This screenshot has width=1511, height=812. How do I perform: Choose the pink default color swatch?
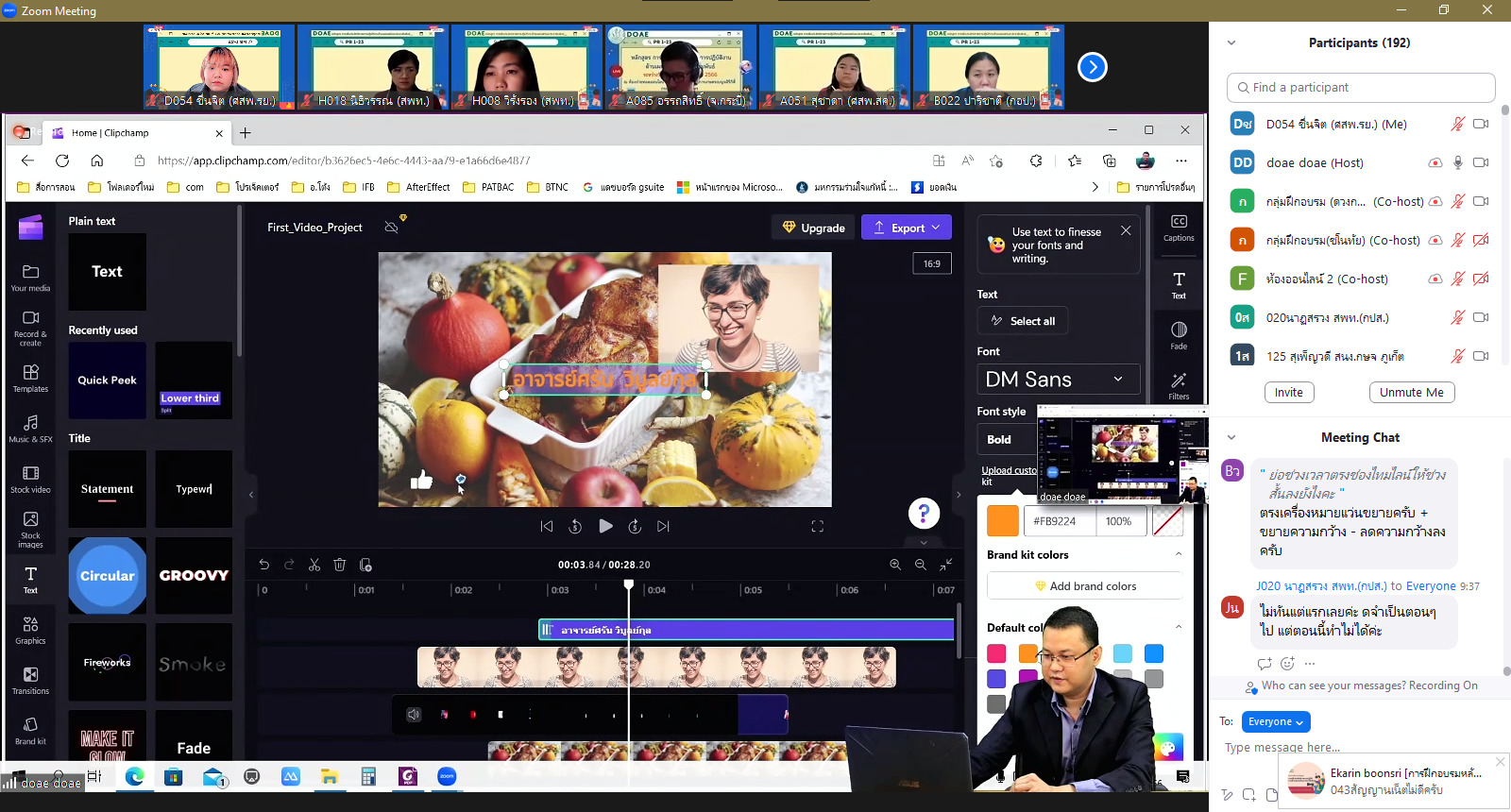(996, 653)
